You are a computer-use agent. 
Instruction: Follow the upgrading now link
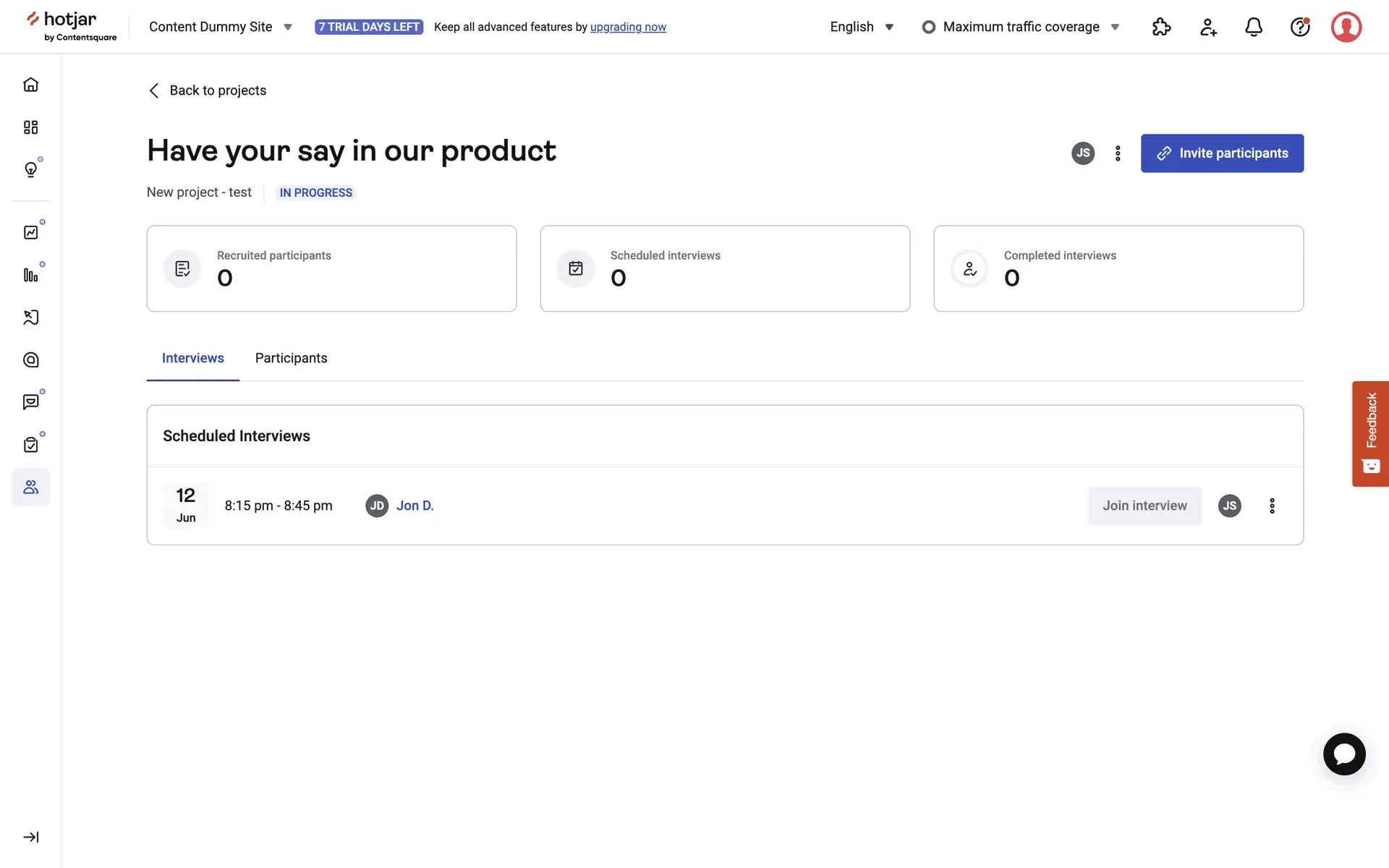tap(628, 27)
